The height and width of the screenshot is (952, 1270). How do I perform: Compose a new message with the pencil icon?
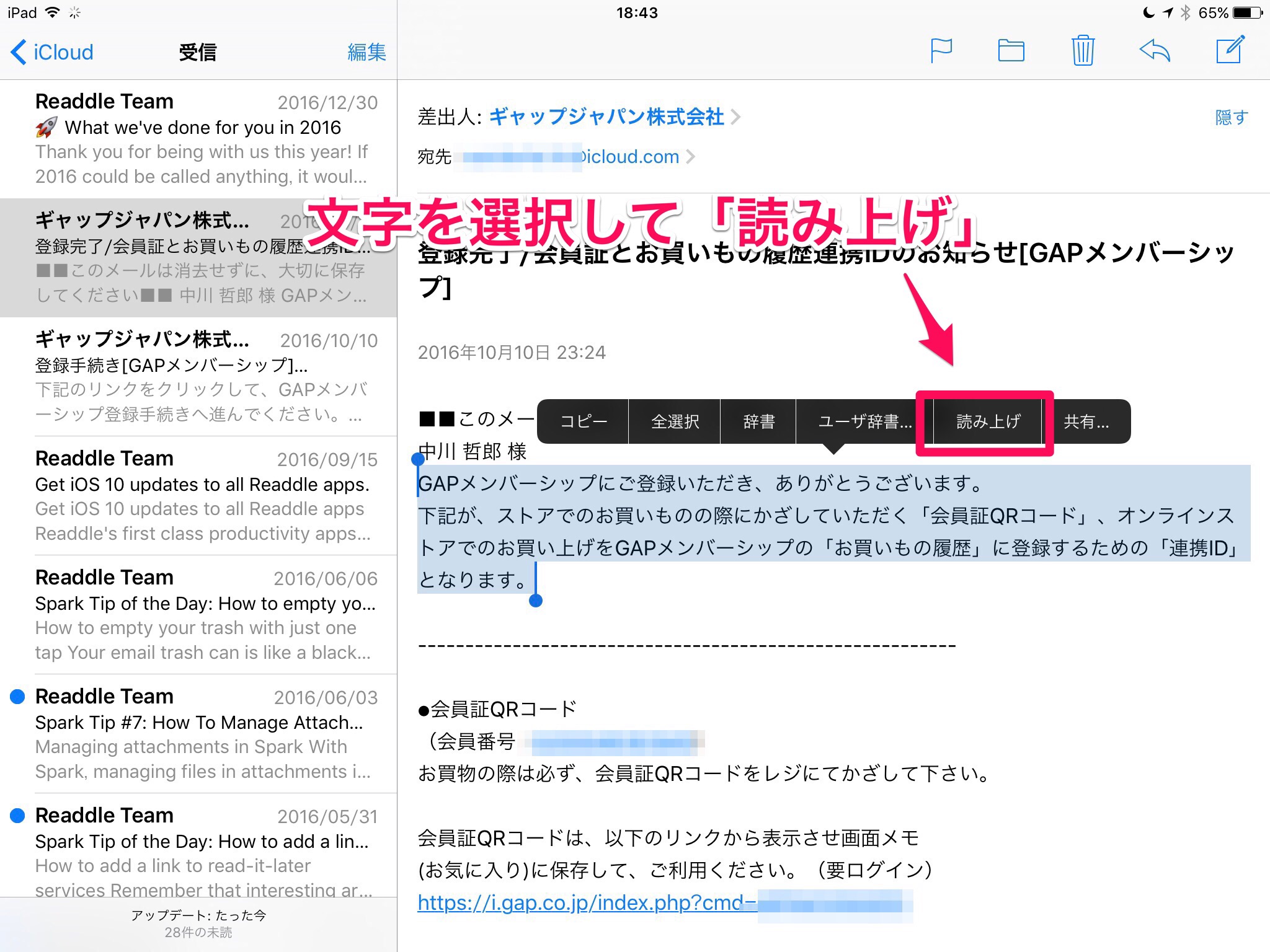pyautogui.click(x=1230, y=50)
